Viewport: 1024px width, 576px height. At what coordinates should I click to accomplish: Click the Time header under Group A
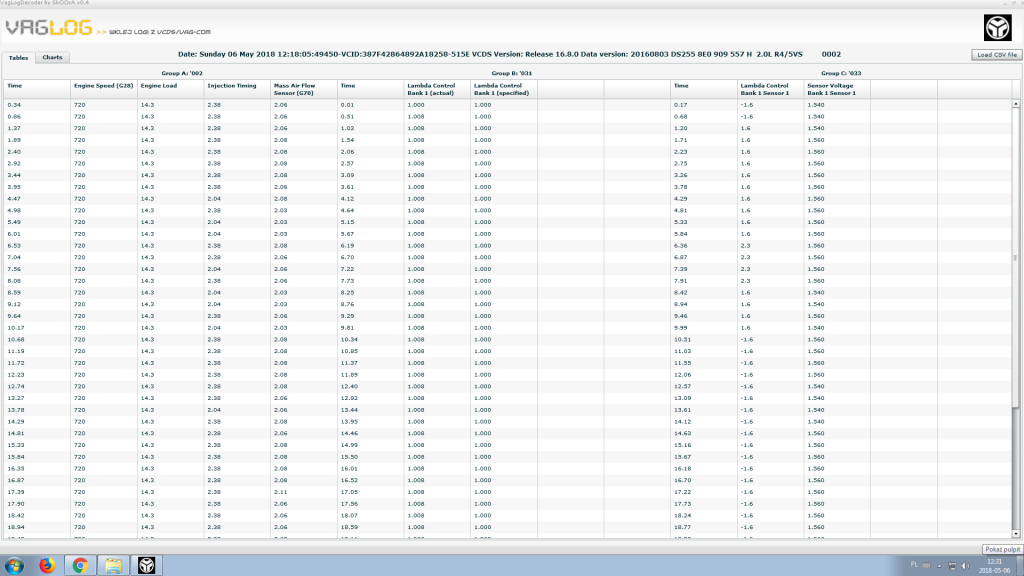[37, 89]
